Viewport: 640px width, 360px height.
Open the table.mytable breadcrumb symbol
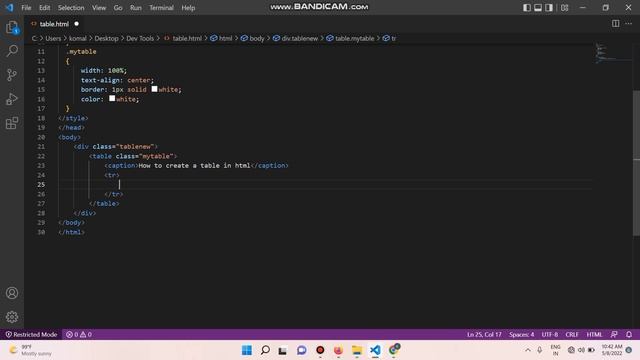350,38
